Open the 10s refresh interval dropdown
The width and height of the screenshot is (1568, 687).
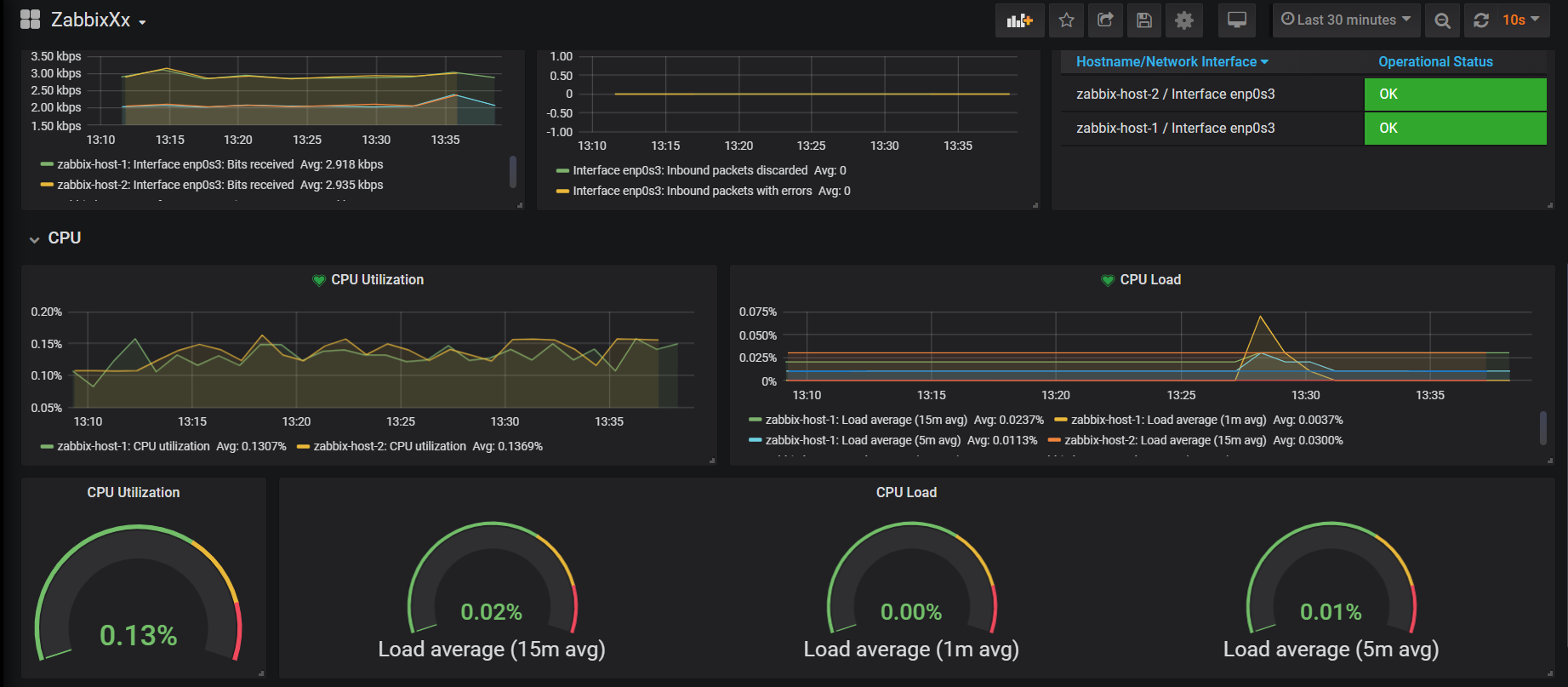point(1521,20)
